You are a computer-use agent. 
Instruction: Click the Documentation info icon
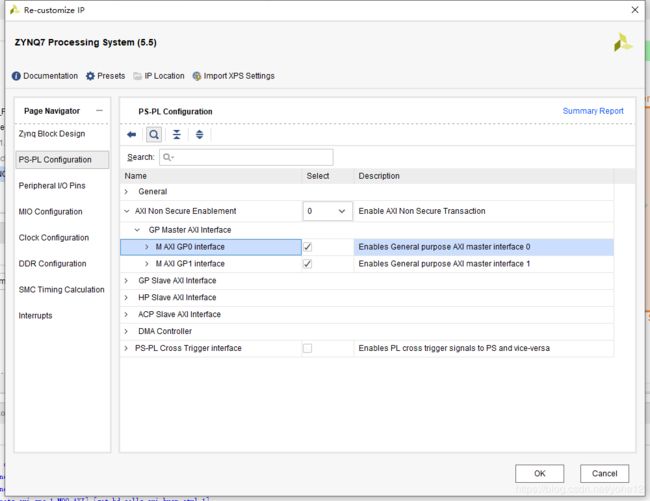pos(16,76)
